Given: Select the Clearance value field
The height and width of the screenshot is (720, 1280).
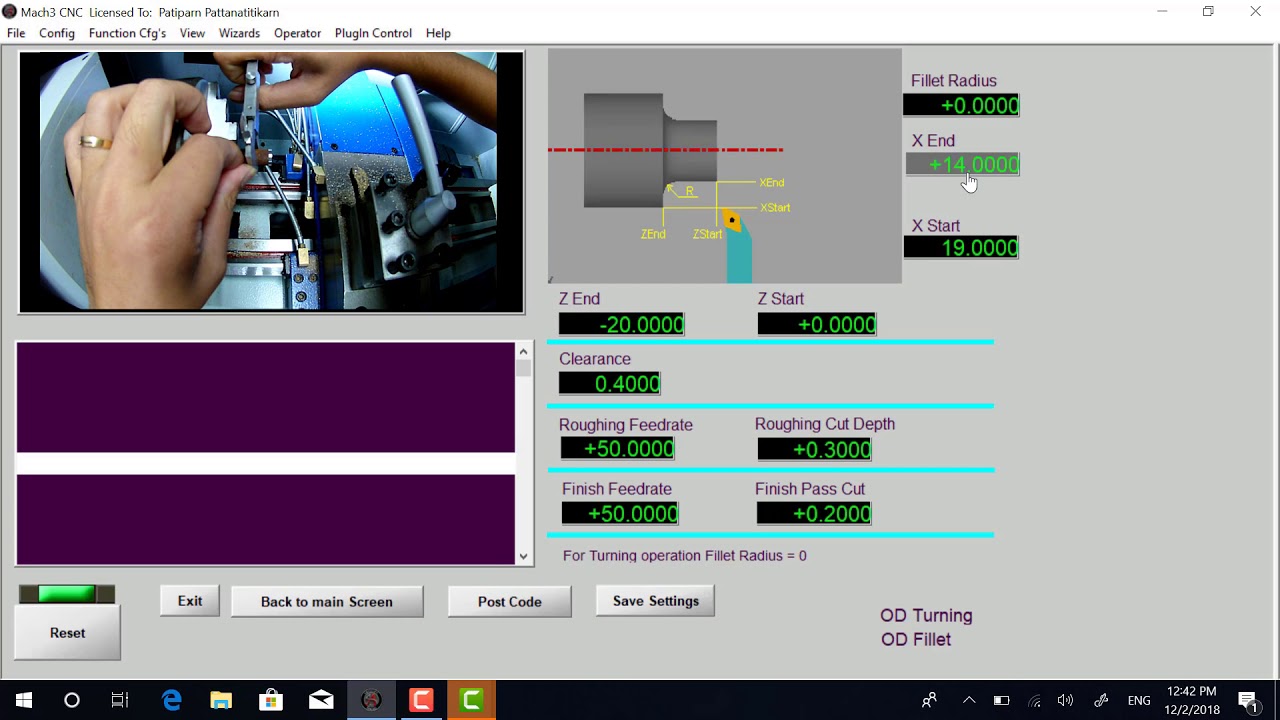Looking at the screenshot, I should [x=610, y=383].
